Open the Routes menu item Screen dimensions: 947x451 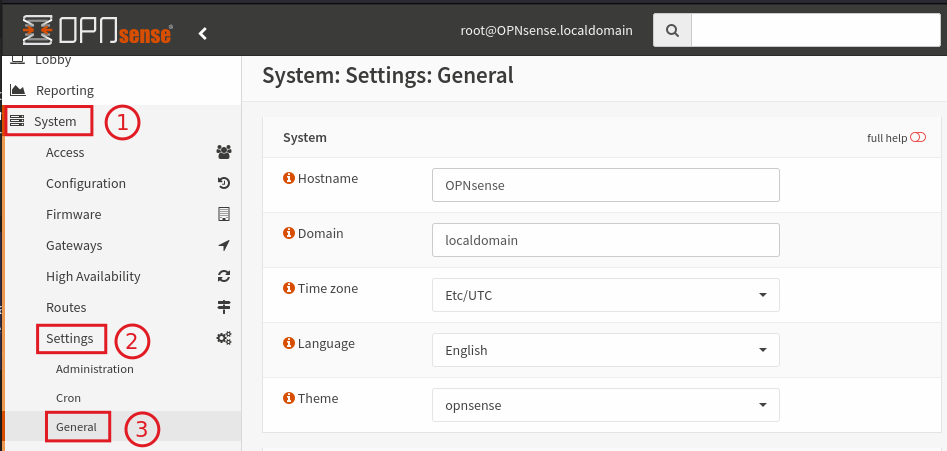(66, 307)
